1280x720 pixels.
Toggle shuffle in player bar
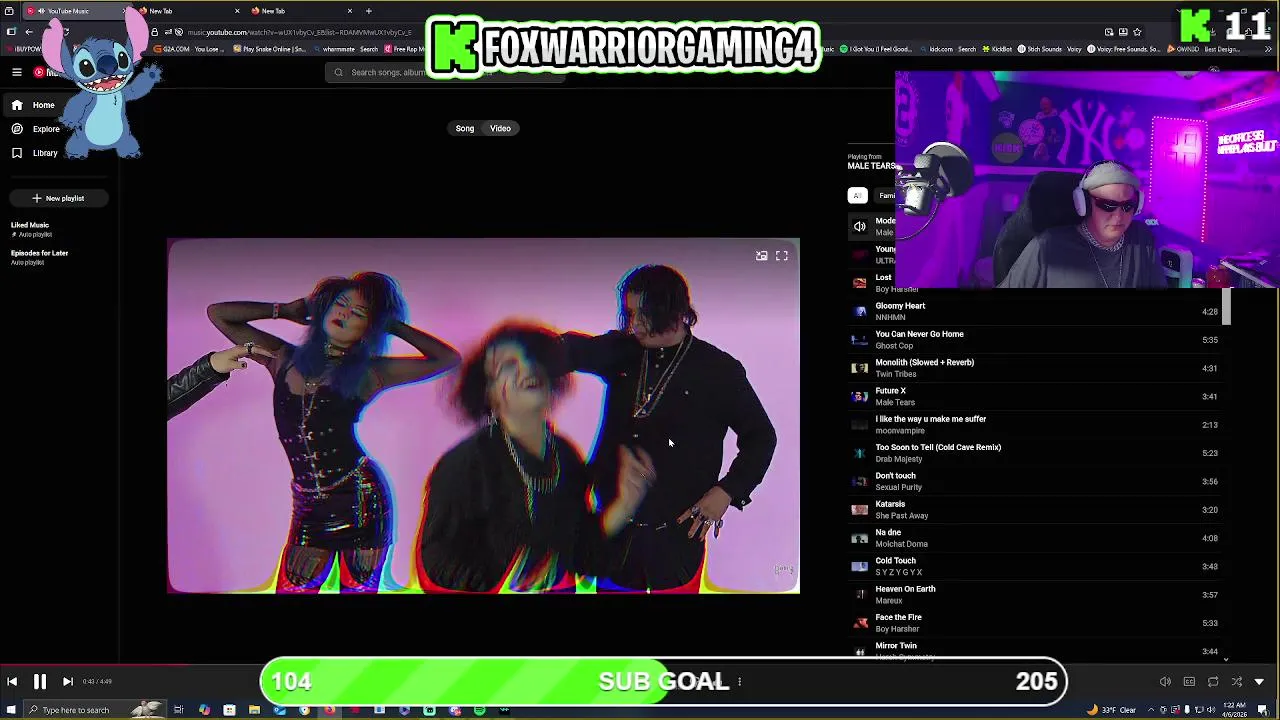[1237, 682]
